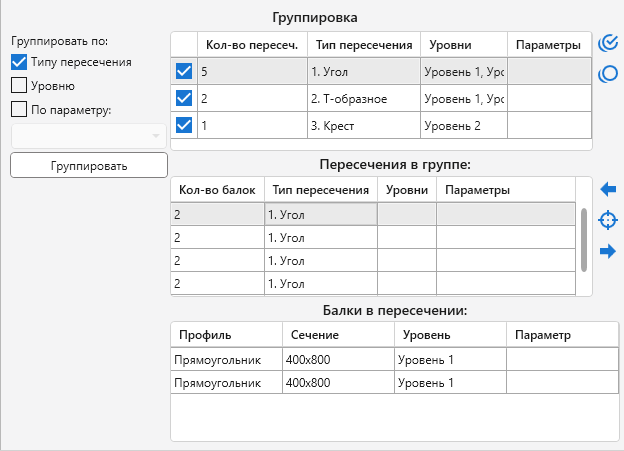
Task: Toggle the '3. Крест' row checkbox
Action: [x=184, y=125]
